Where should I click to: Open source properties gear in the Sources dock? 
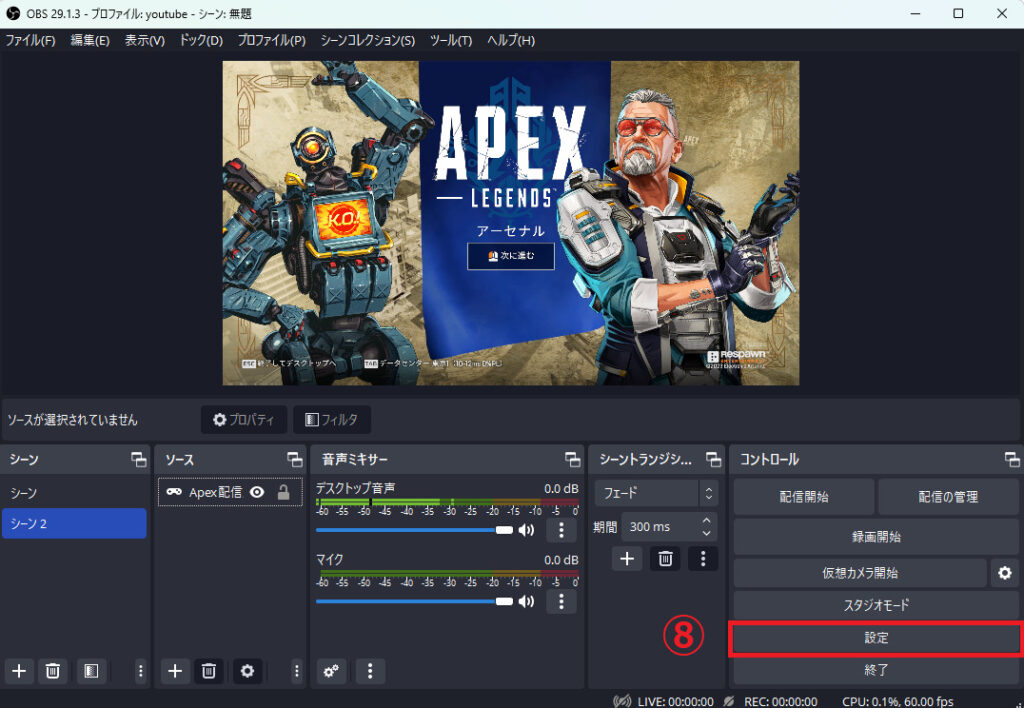tap(248, 671)
